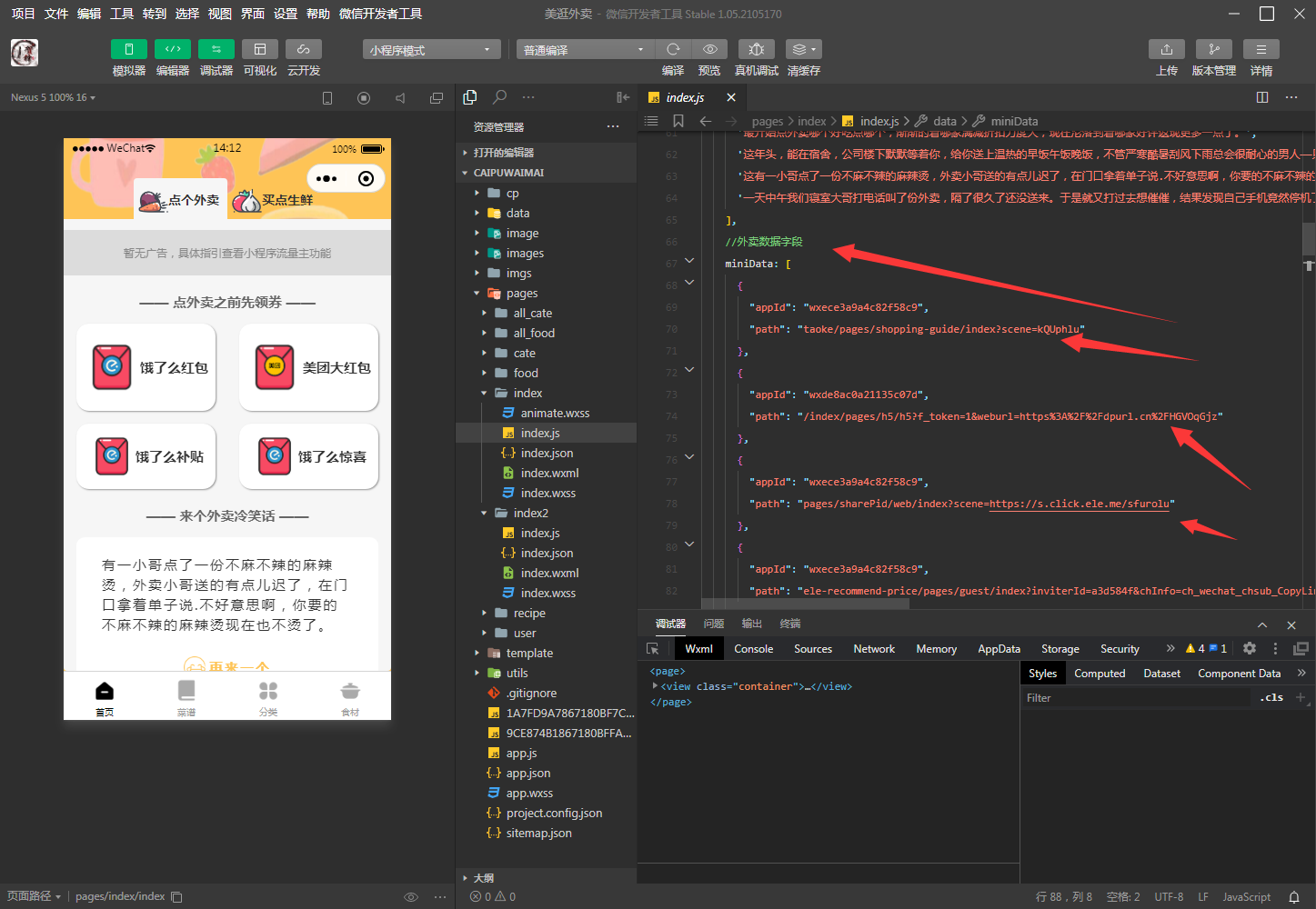This screenshot has width=1316, height=909.
Task: Click the element inspector select icon
Action: pos(653,649)
